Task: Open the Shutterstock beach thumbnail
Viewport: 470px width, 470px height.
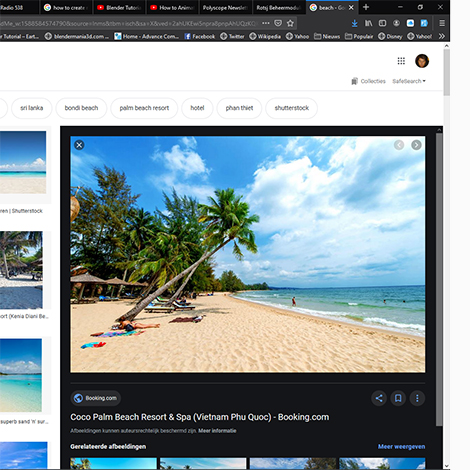Action: click(23, 162)
